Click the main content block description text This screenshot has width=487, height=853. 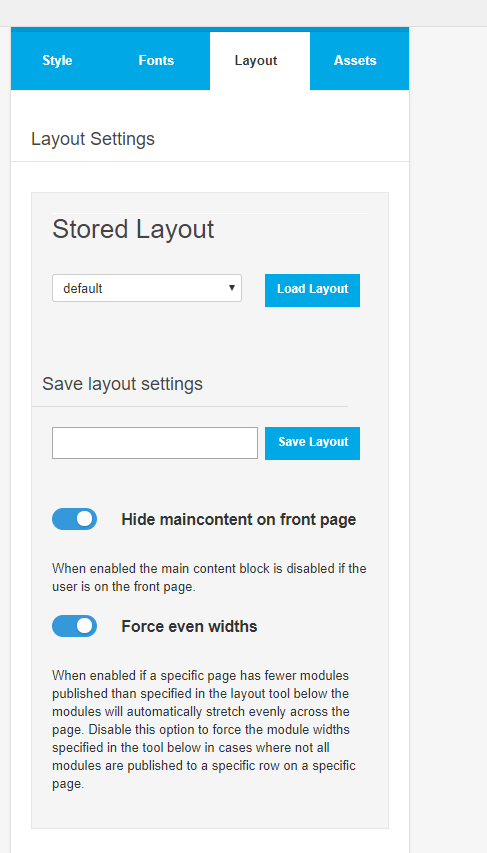tap(209, 578)
